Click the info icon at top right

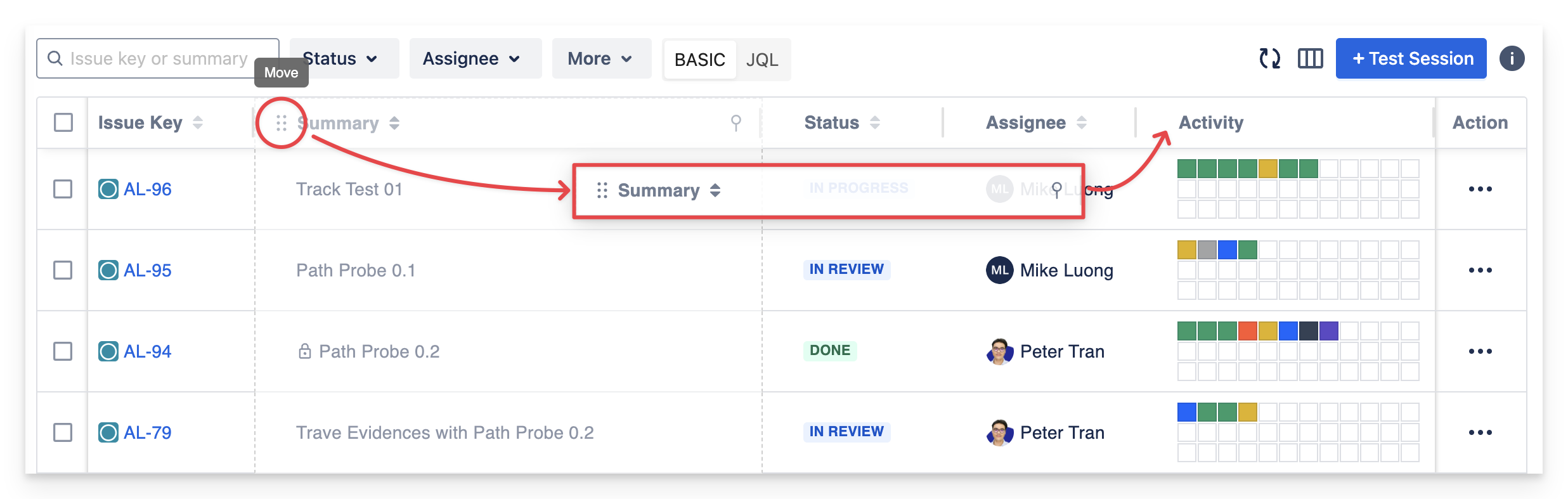[1512, 58]
